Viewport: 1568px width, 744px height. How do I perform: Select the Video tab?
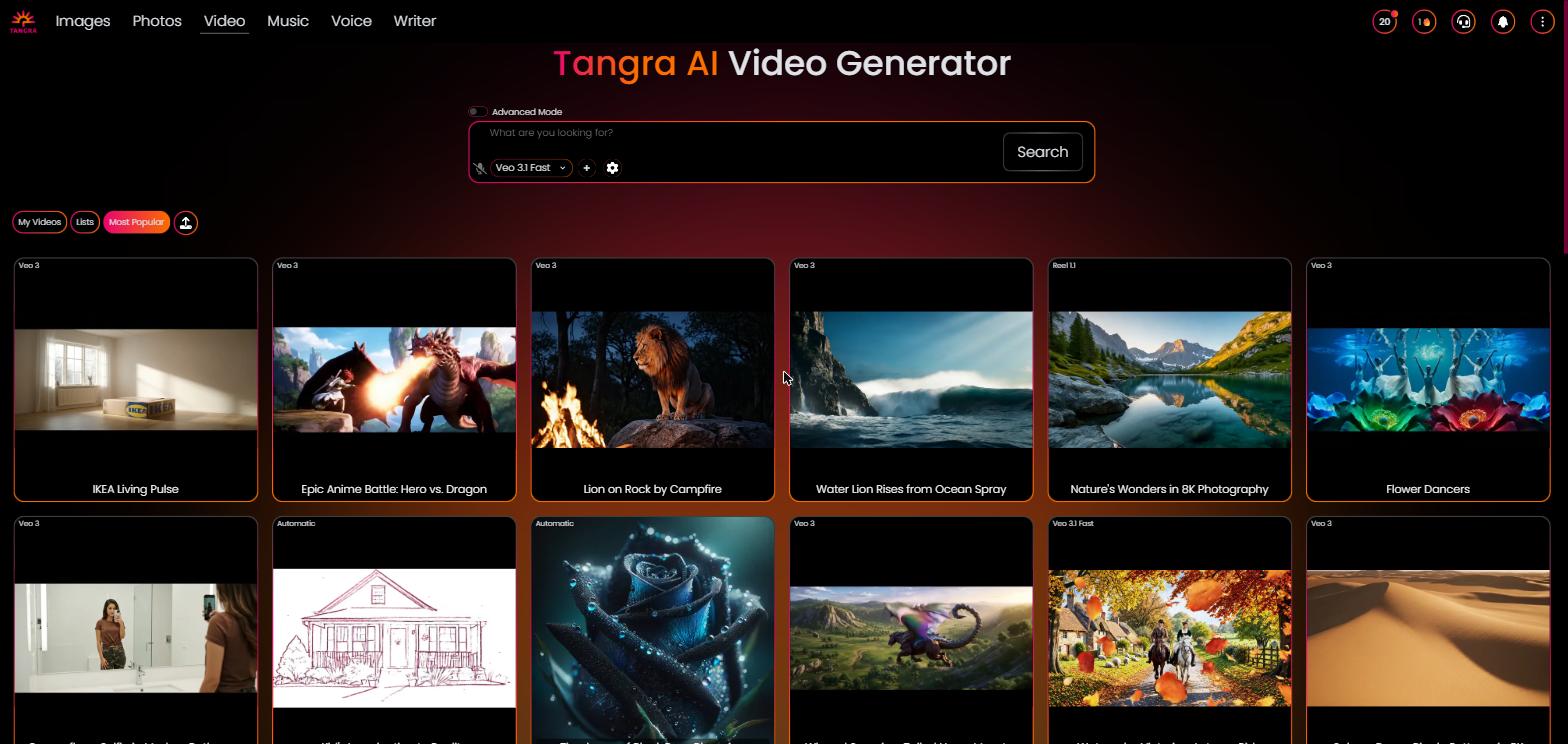tap(224, 21)
